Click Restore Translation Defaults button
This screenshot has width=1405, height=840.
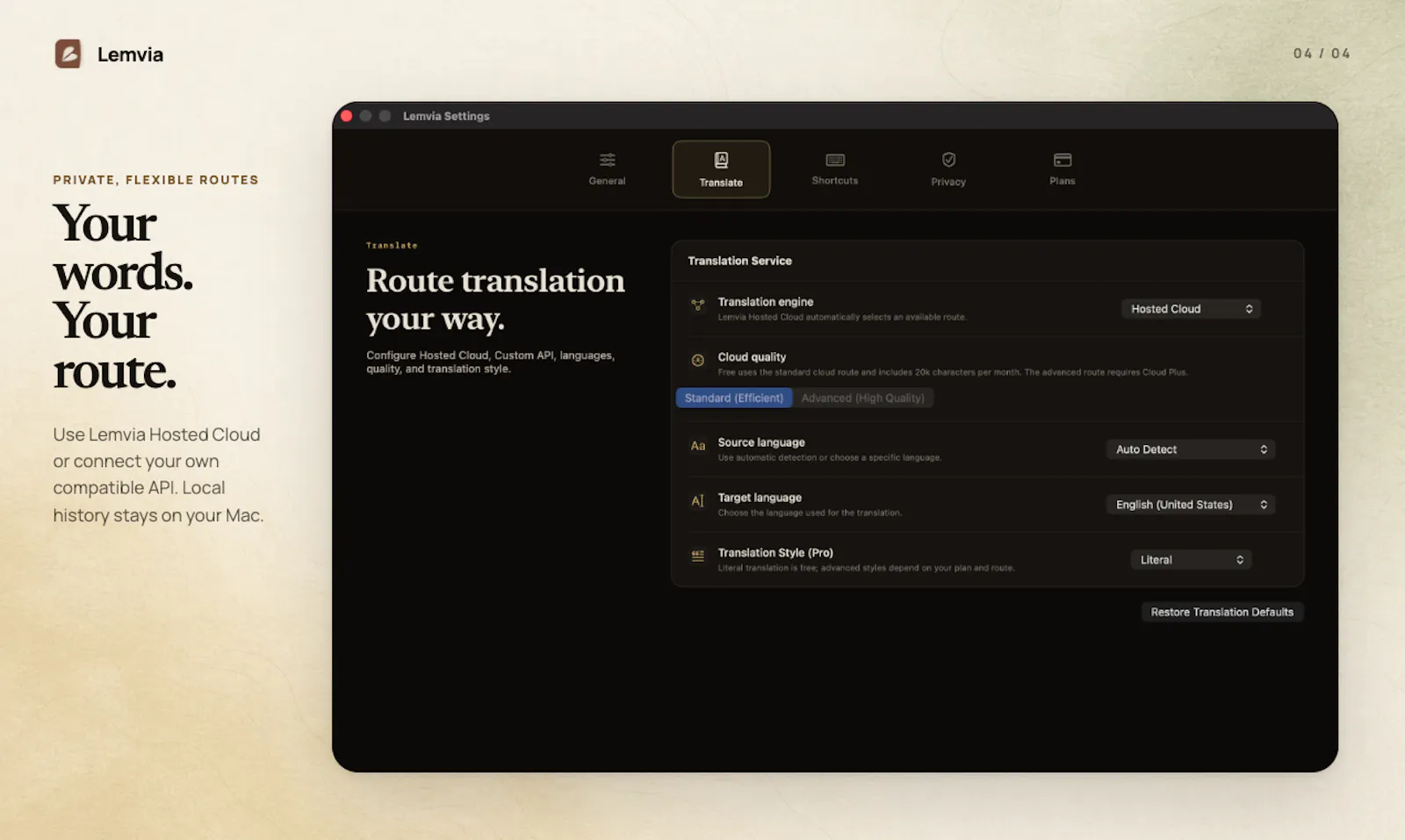[1221, 612]
